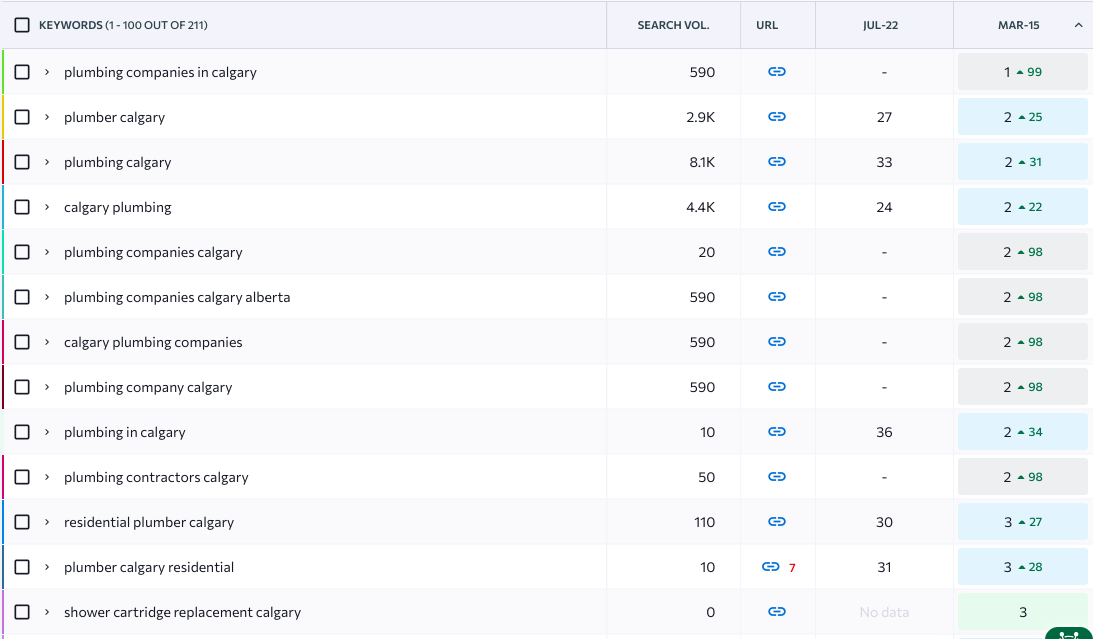Click green floating button at bottom right corner
The width and height of the screenshot is (1093, 639).
[x=1068, y=633]
